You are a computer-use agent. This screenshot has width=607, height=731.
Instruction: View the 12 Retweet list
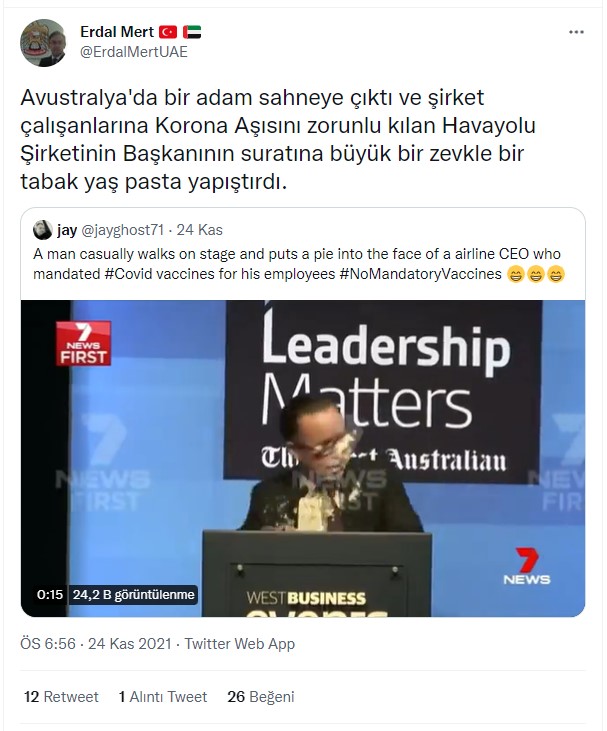click(61, 697)
